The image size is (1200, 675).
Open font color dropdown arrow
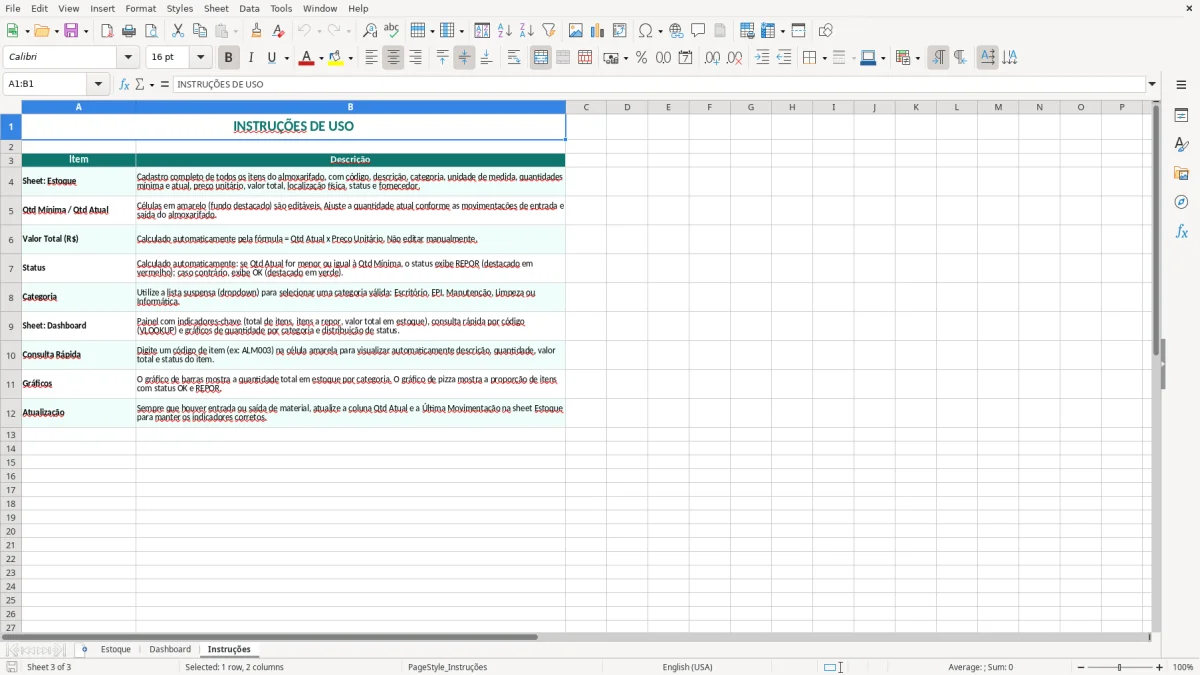[x=319, y=58]
